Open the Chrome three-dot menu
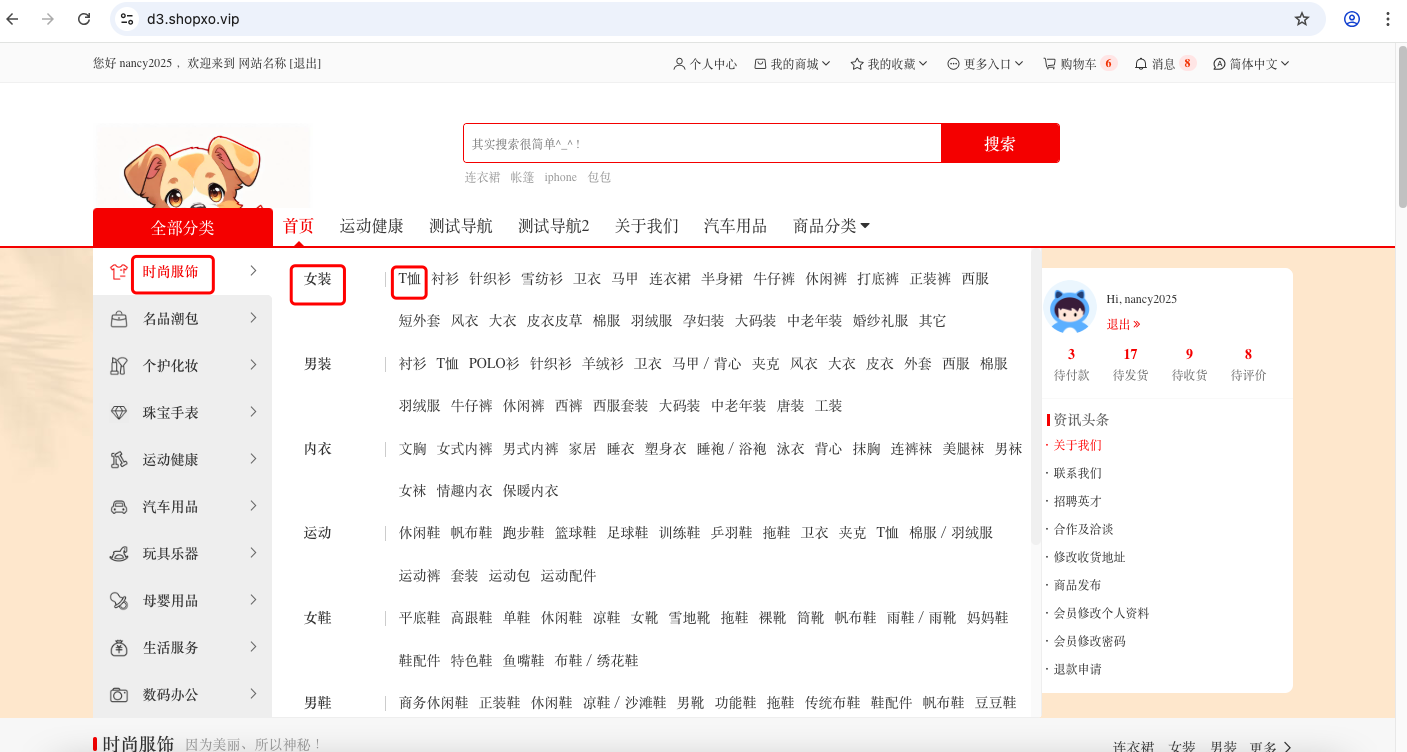 click(1388, 19)
